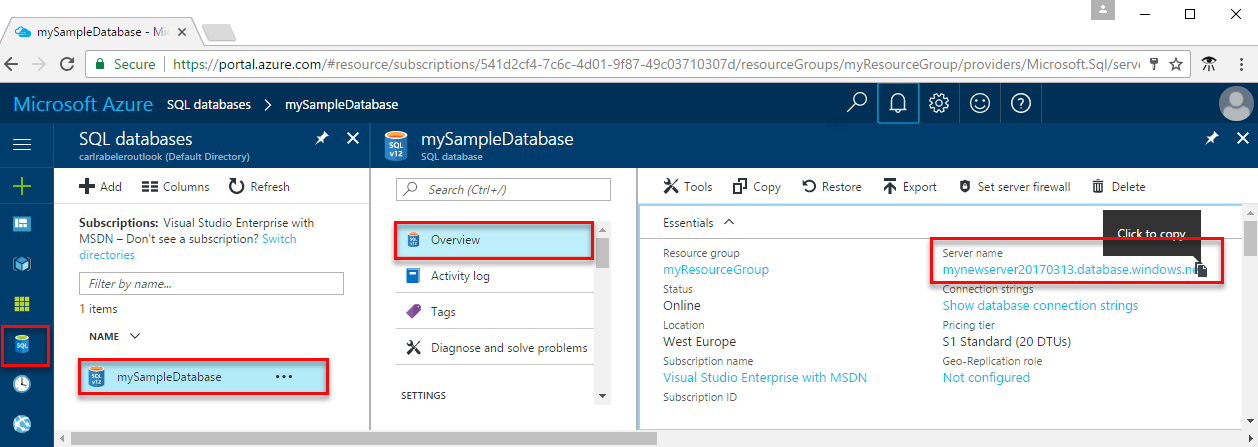Click the search magnifier in header
Image resolution: width=1258 pixels, height=447 pixels.
pyautogui.click(x=856, y=104)
